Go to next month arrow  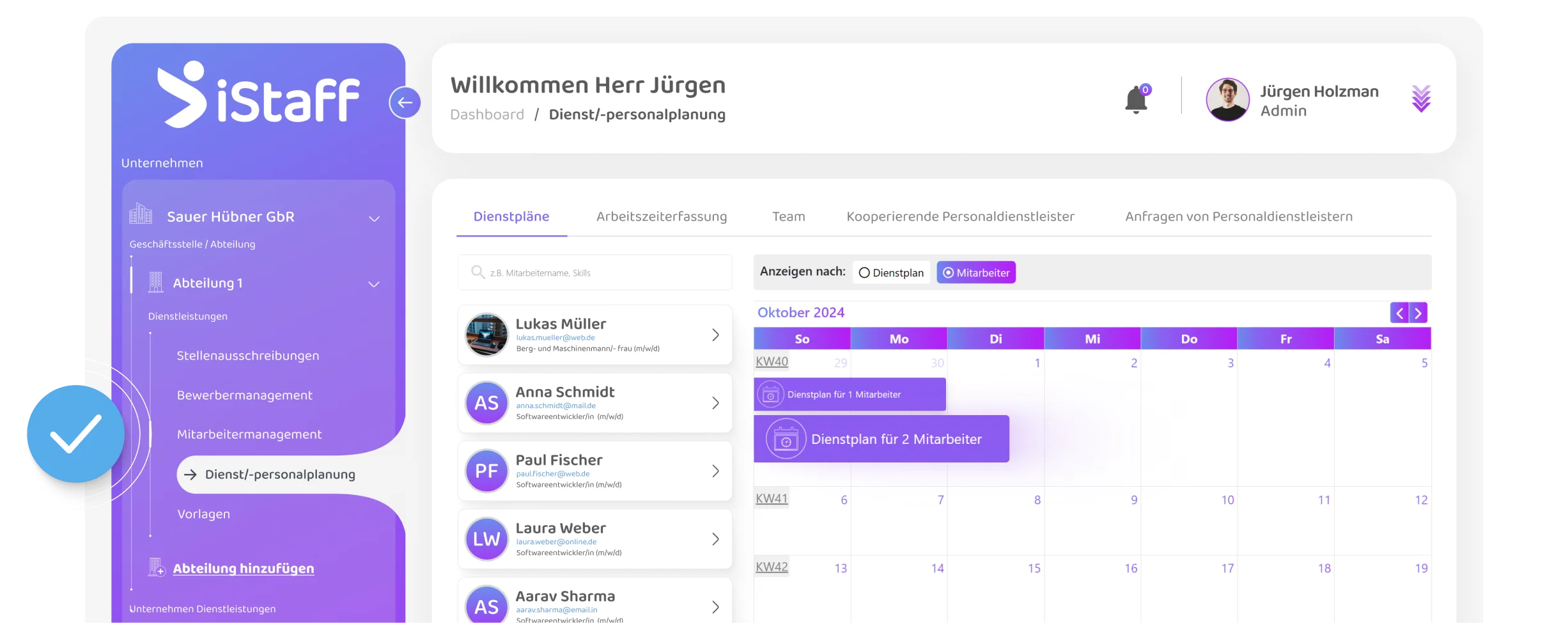(1418, 313)
